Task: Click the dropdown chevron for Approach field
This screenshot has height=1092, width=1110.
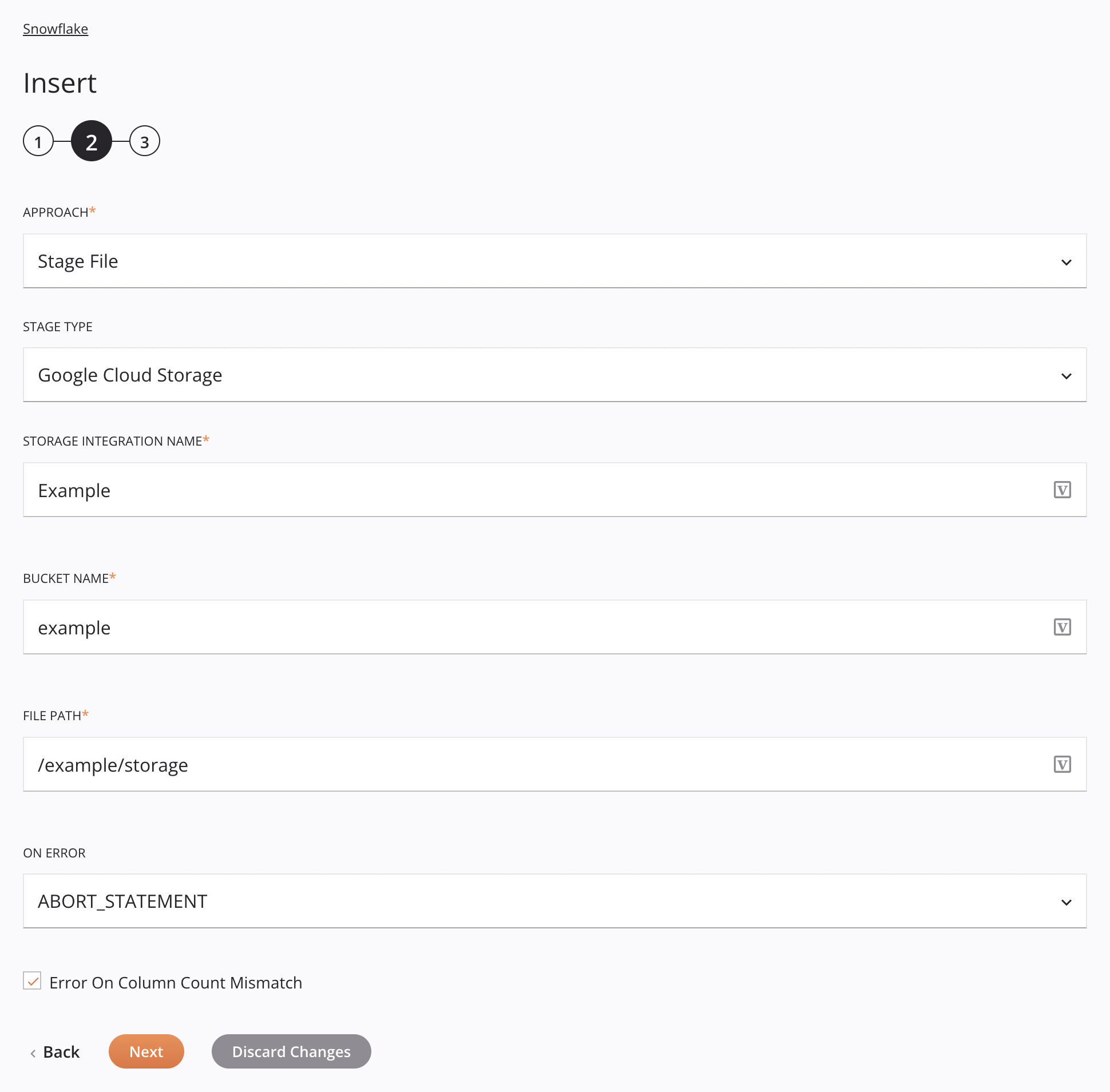Action: point(1066,262)
